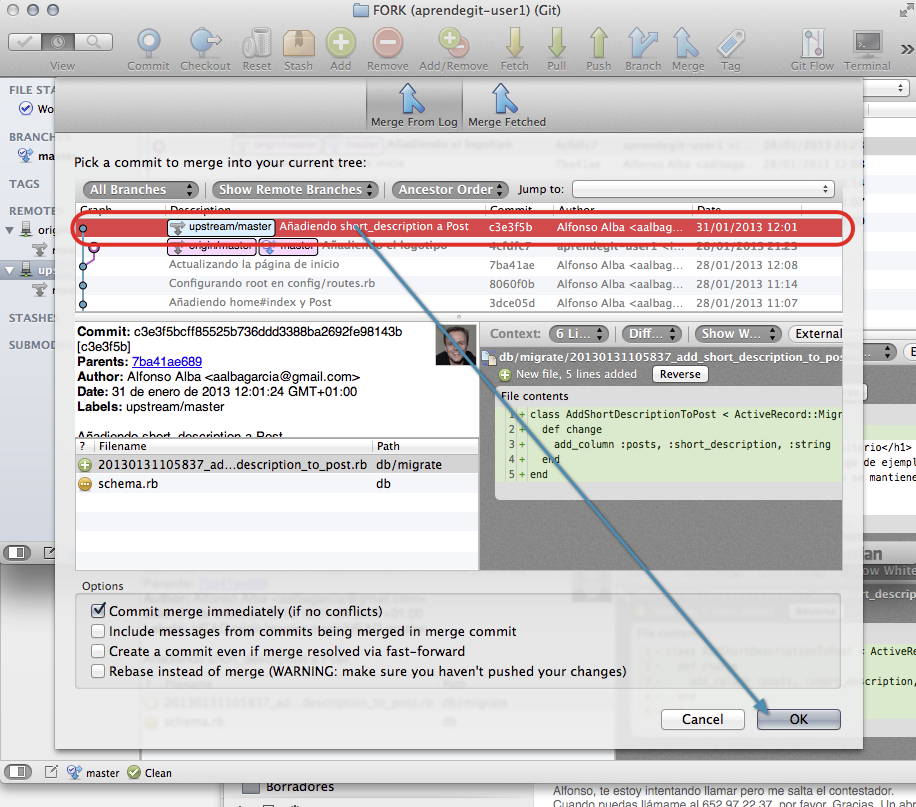Click the Checkout toolbar icon

(205, 45)
